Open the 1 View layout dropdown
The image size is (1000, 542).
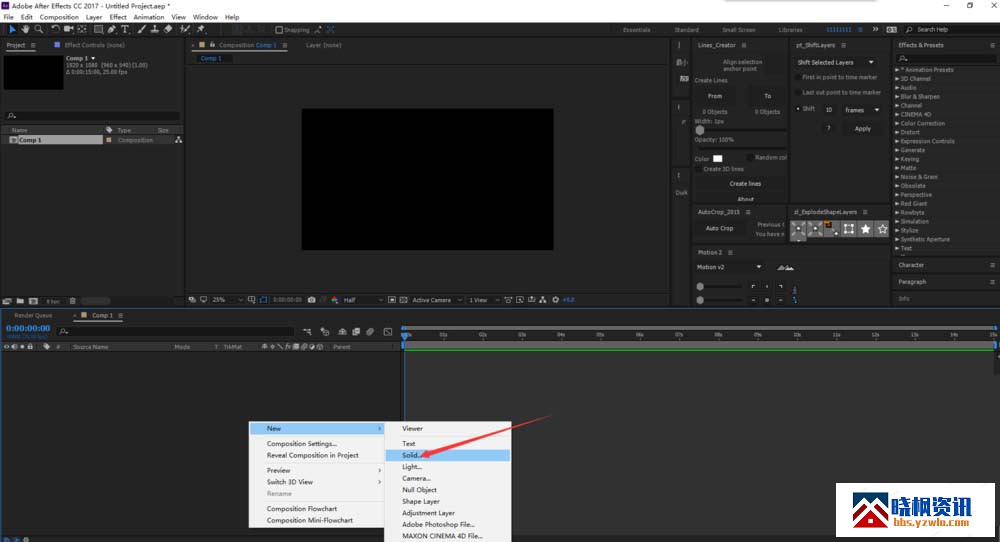(483, 300)
